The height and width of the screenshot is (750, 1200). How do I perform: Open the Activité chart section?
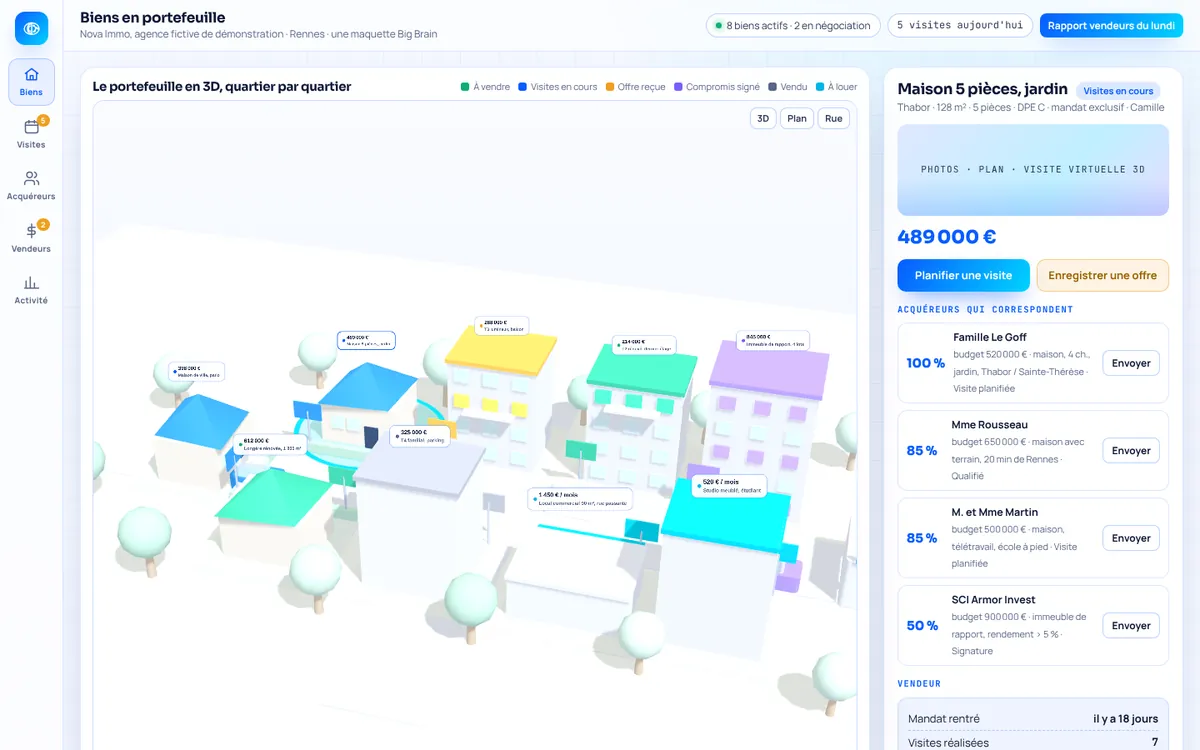click(31, 290)
